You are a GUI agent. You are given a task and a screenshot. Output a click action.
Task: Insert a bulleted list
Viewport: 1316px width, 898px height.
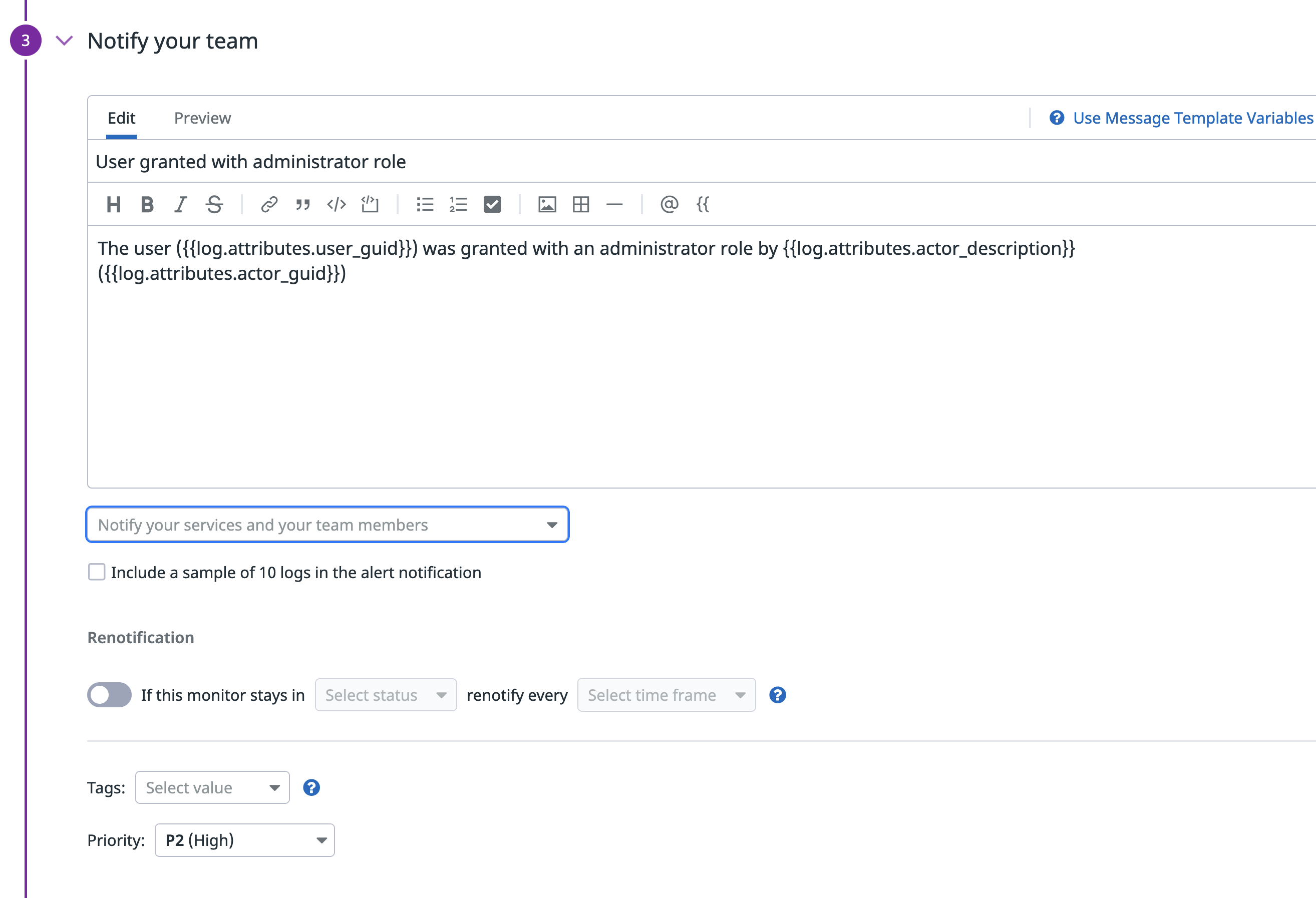(x=425, y=204)
